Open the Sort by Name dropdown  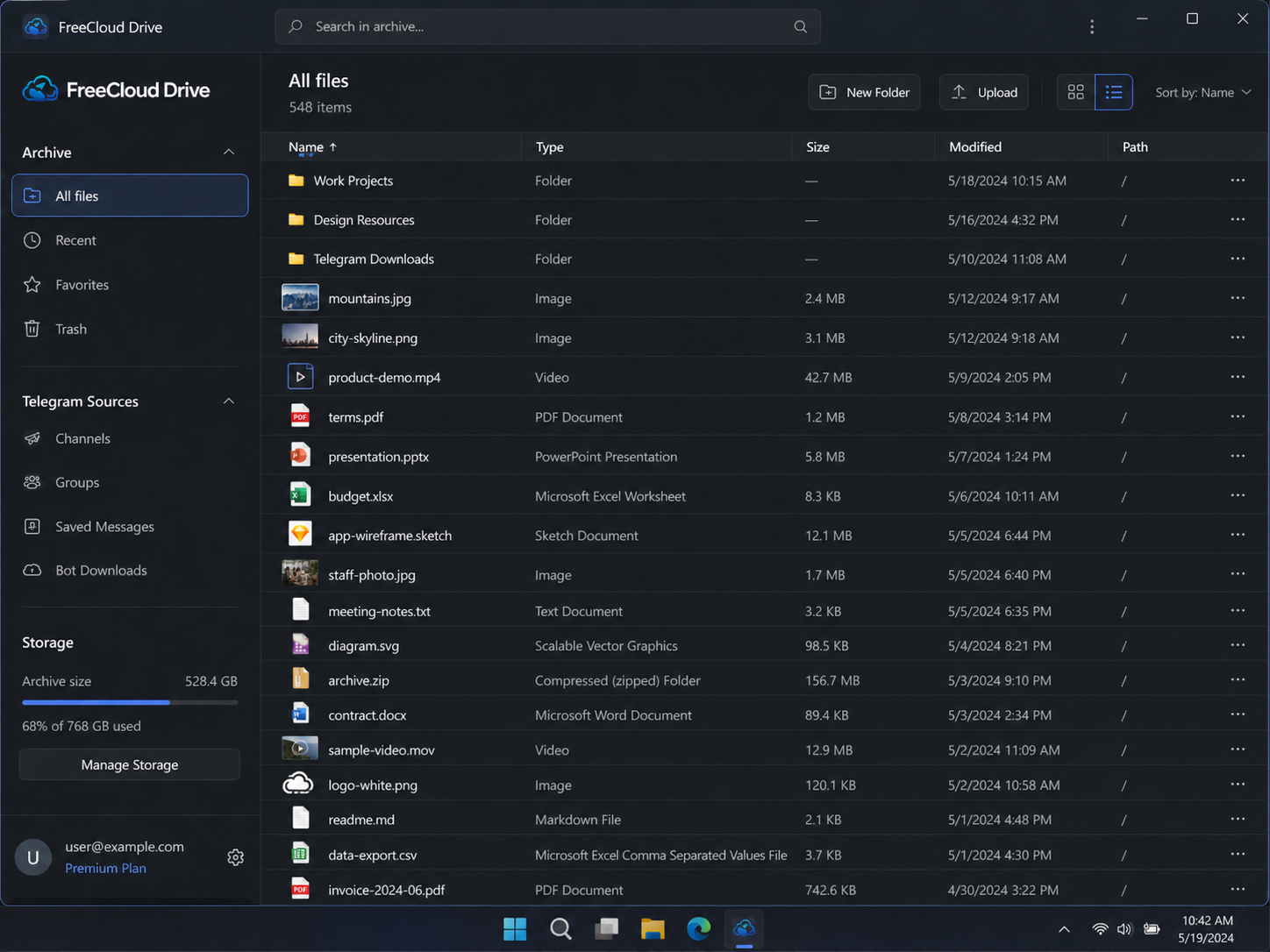point(1202,92)
